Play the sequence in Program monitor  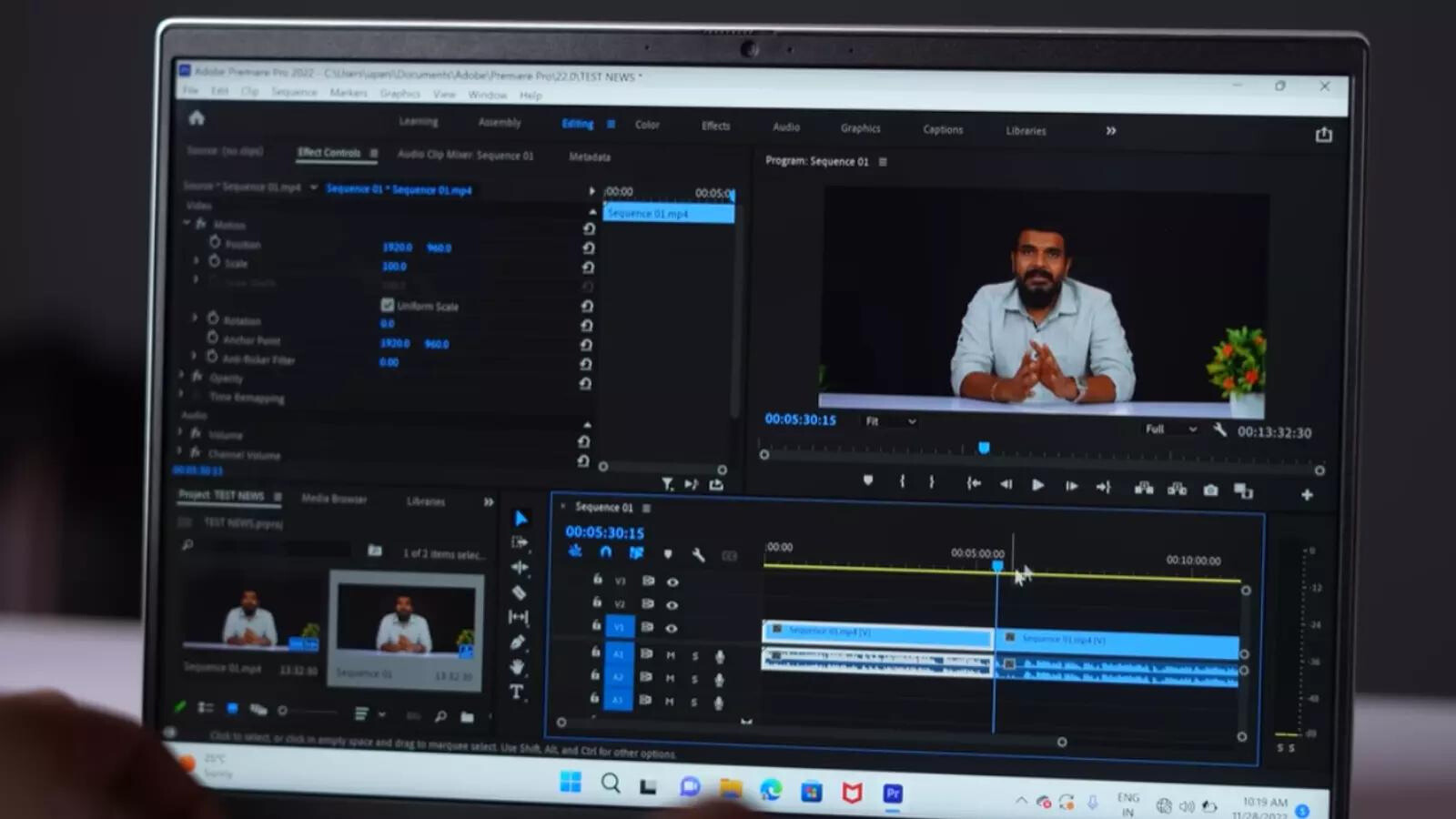(1037, 485)
